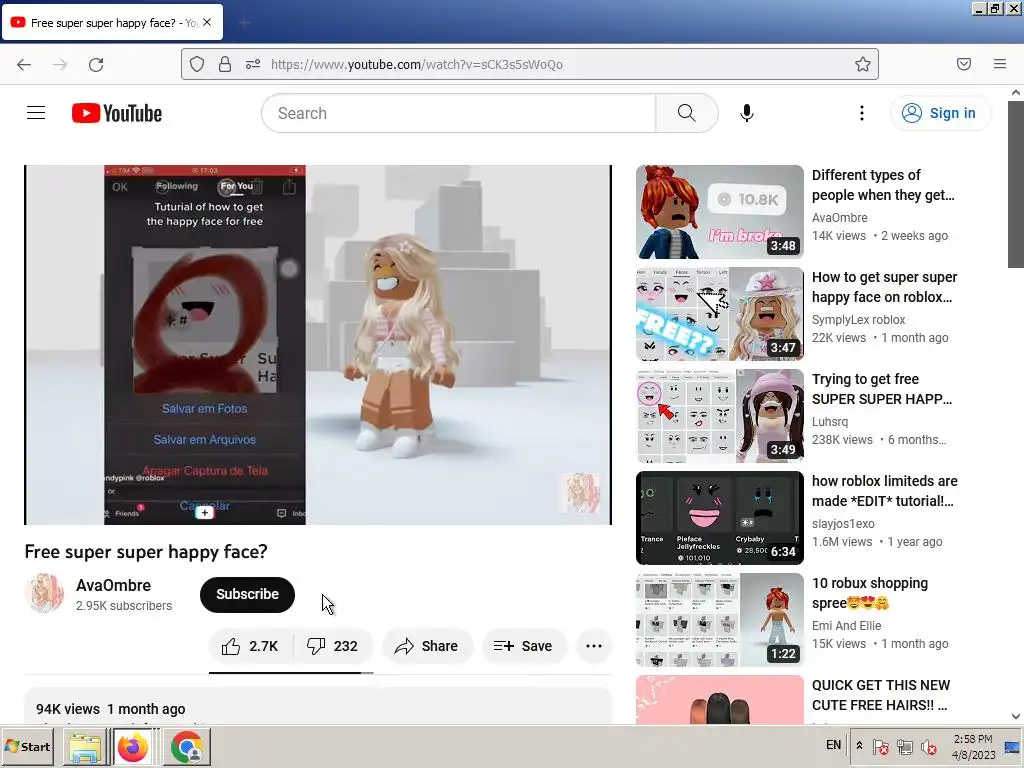Like the video (2.7K)
1024x768 pixels.
coord(250,646)
